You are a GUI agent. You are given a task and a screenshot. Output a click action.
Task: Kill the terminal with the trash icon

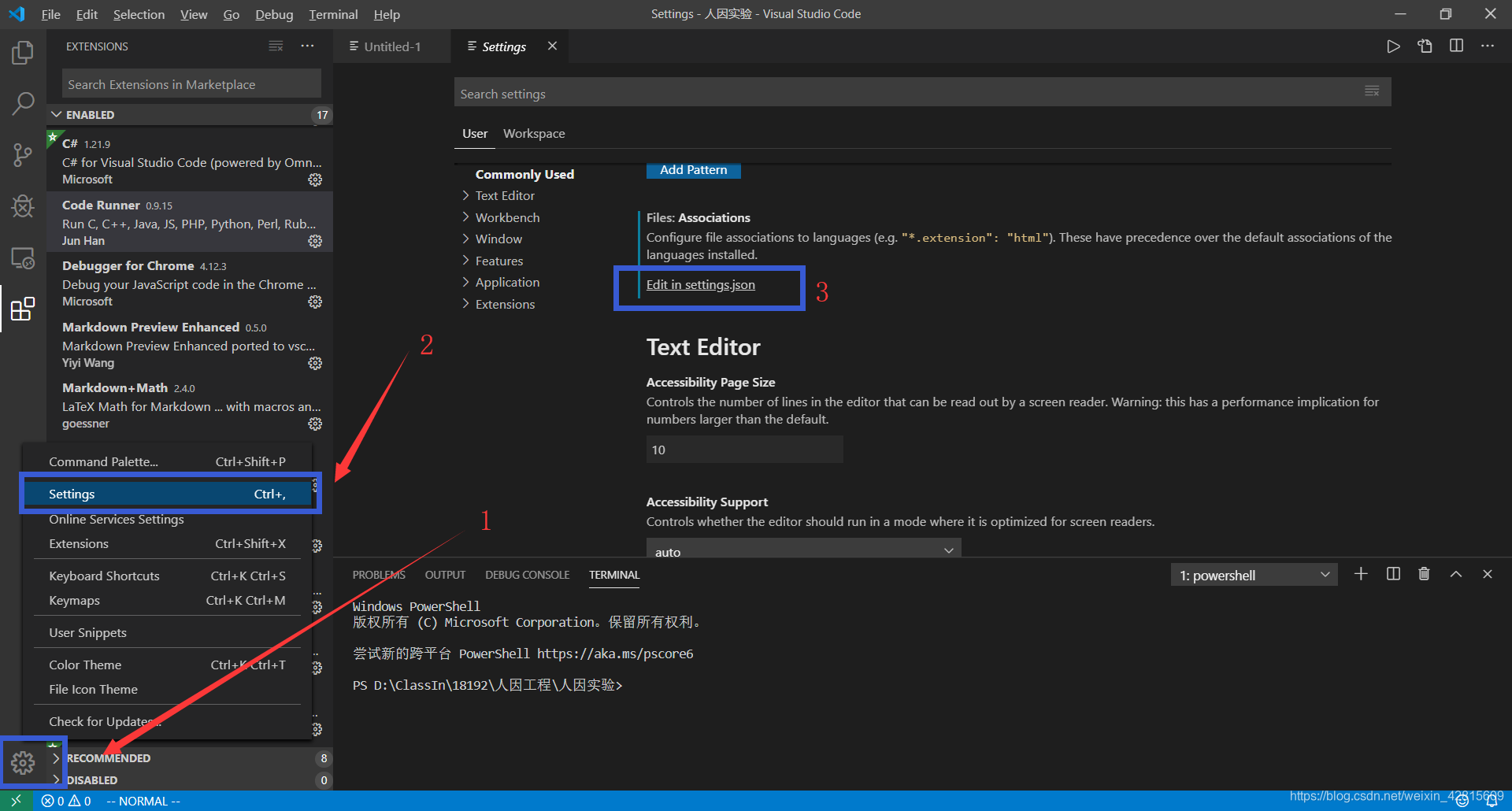click(x=1424, y=574)
